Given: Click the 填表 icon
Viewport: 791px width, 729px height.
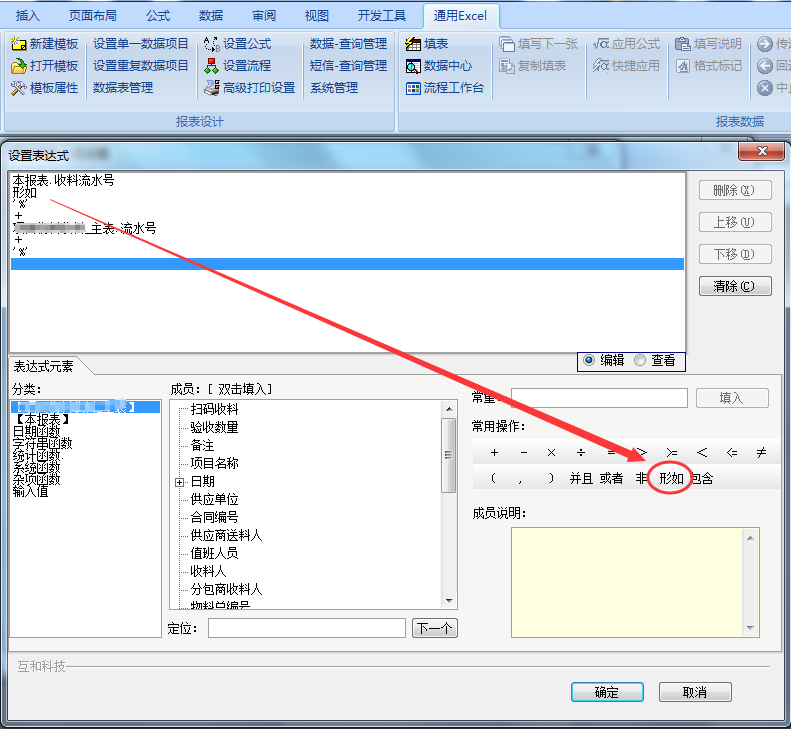Looking at the screenshot, I should (x=413, y=44).
